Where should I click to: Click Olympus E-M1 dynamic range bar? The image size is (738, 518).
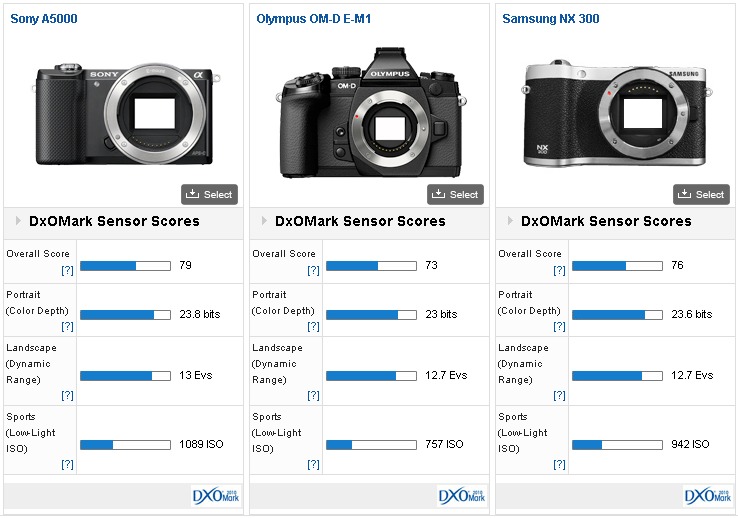pyautogui.click(x=371, y=376)
